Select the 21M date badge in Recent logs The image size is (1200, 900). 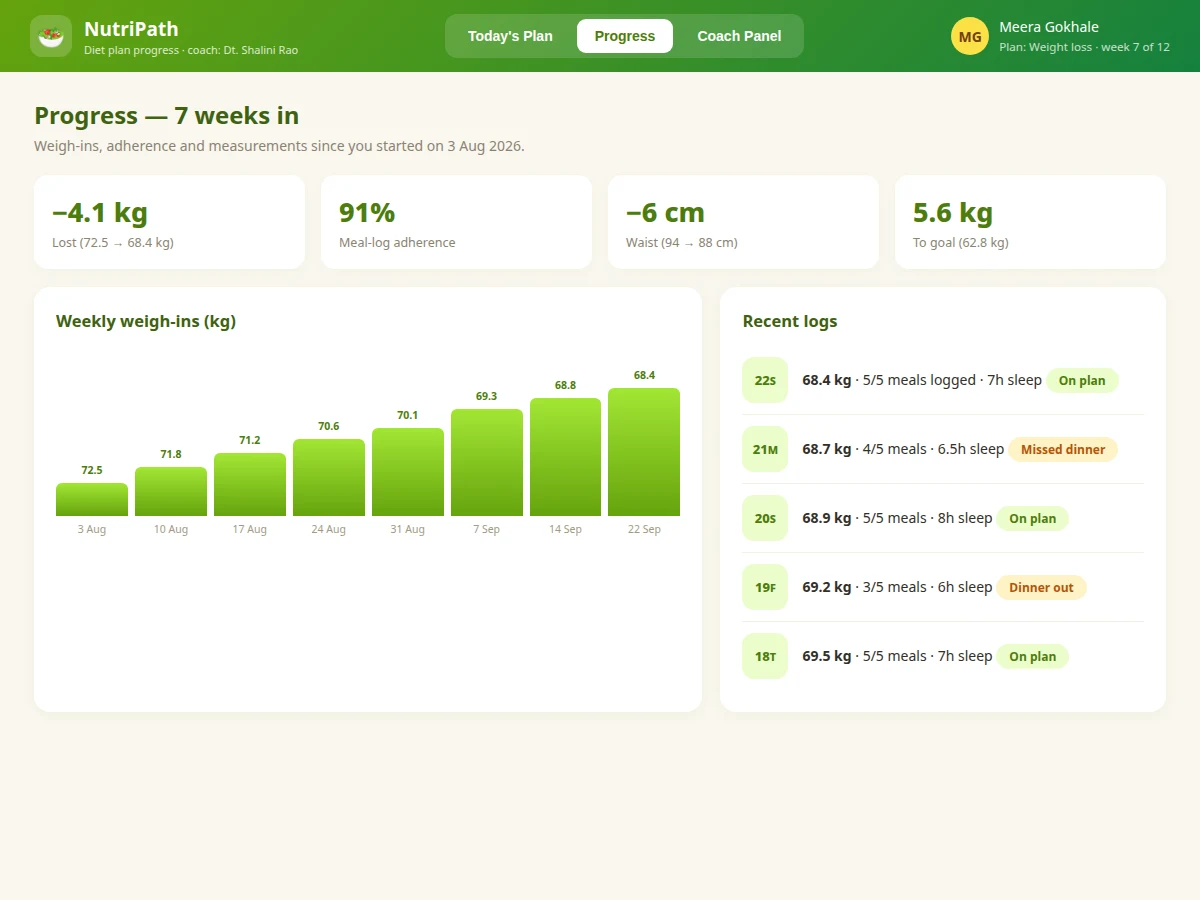point(765,449)
